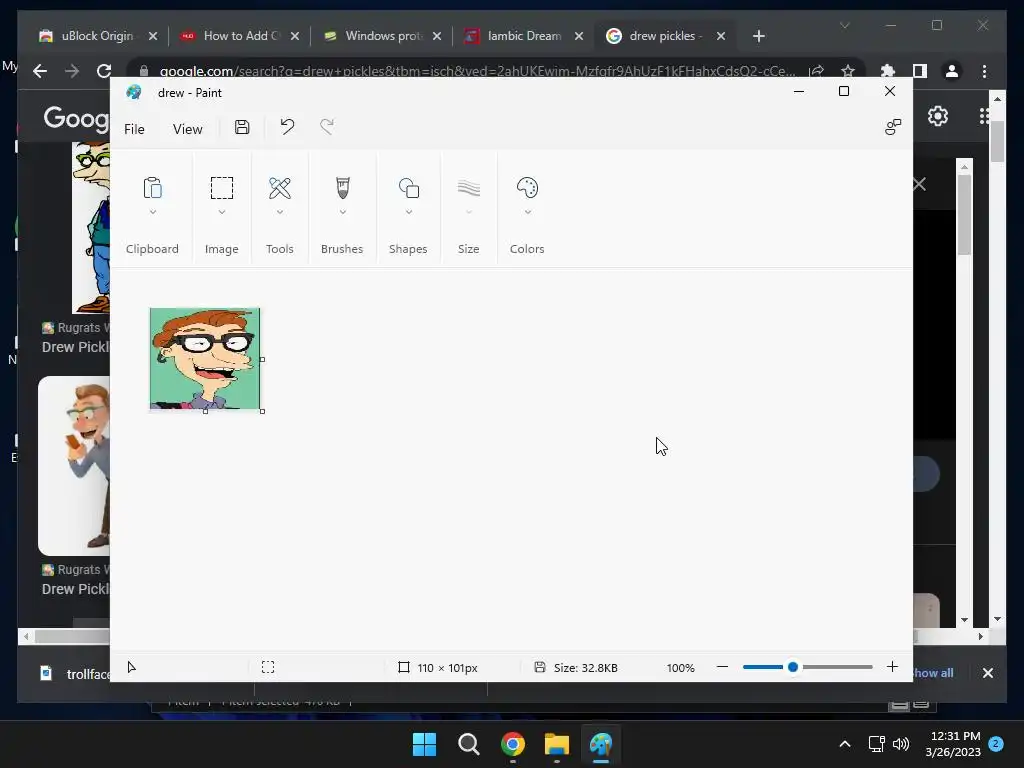
Task: Show hidden system tray icons
Action: tap(844, 744)
